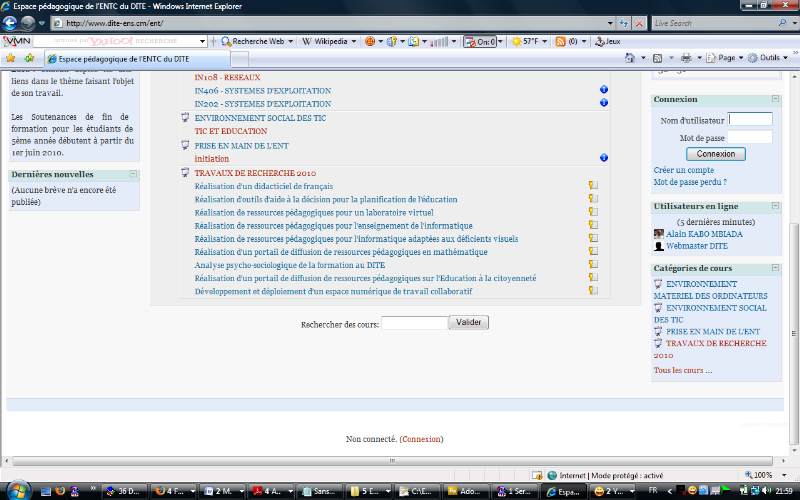Open IN108 - RESEAUX course
The height and width of the screenshot is (500, 800).
tap(228, 78)
